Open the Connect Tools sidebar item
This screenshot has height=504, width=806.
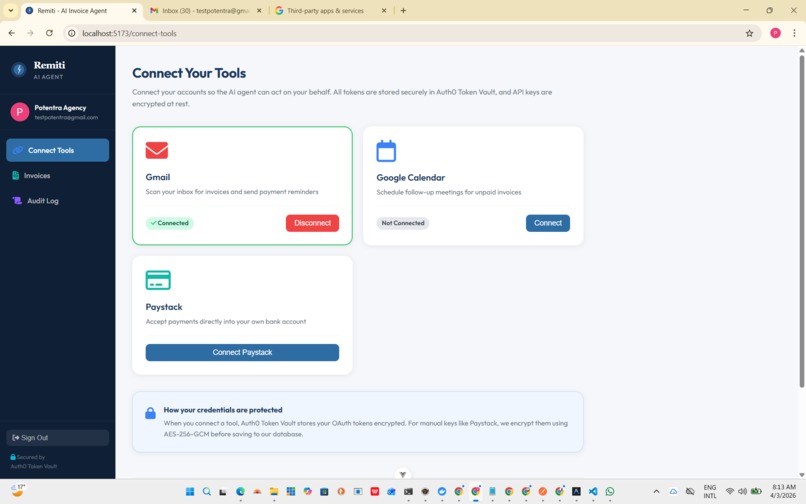58,150
